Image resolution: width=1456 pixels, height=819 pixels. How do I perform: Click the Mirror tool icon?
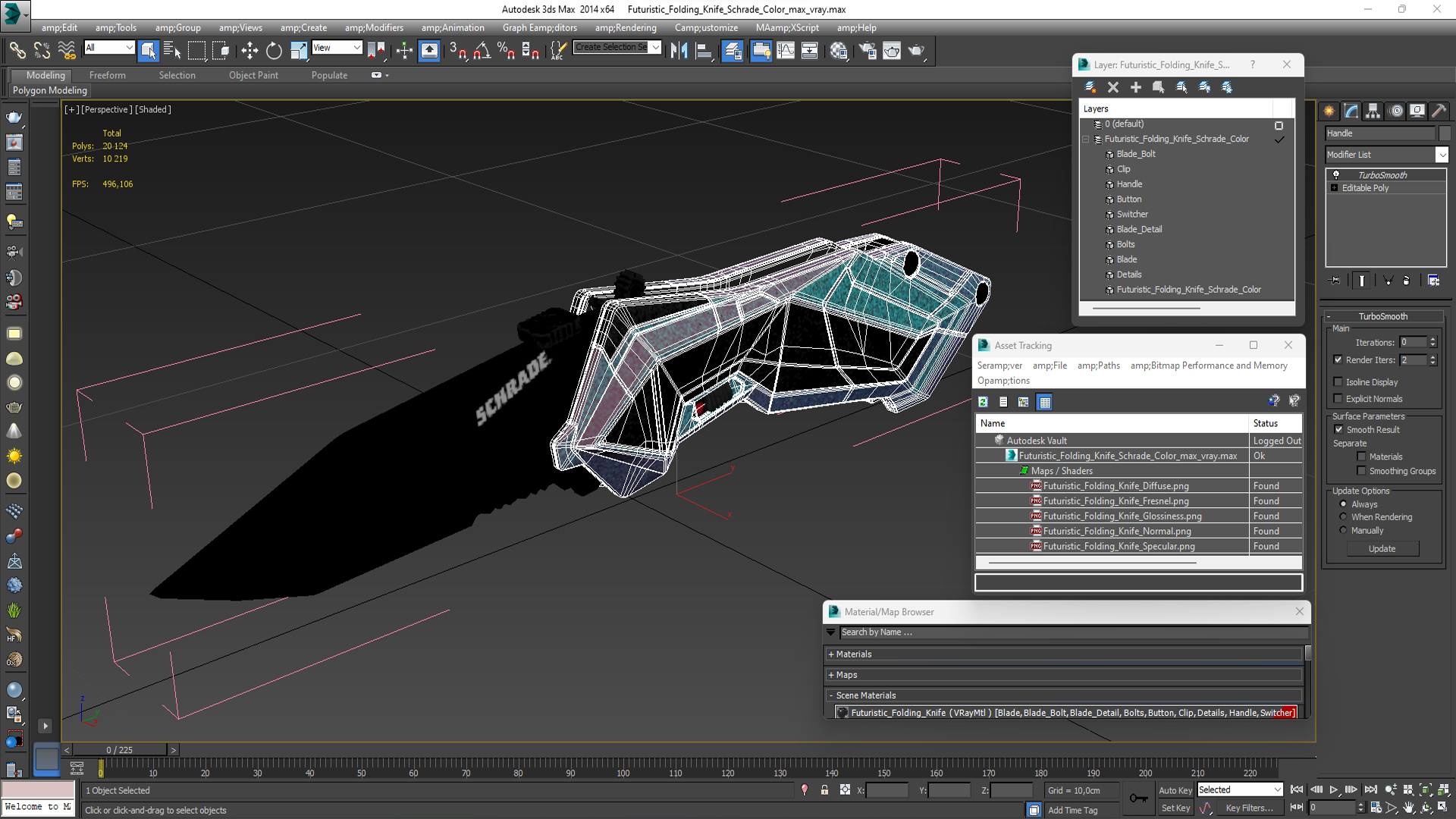(679, 51)
